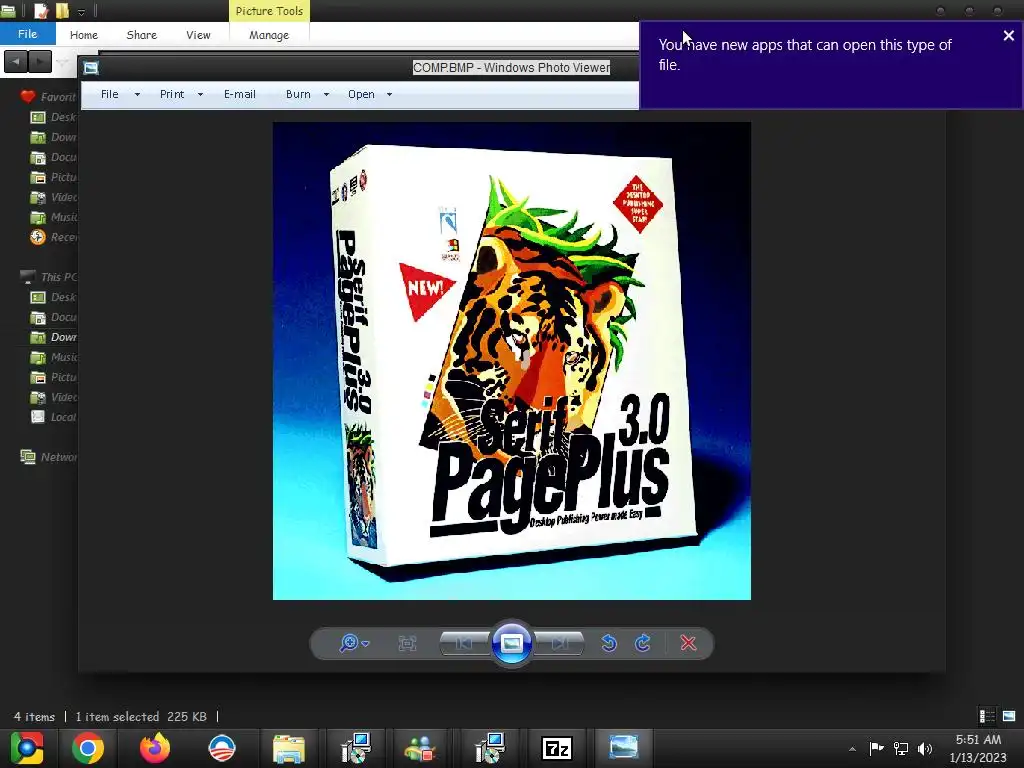Open the Manage ribbon tab

pos(269,35)
